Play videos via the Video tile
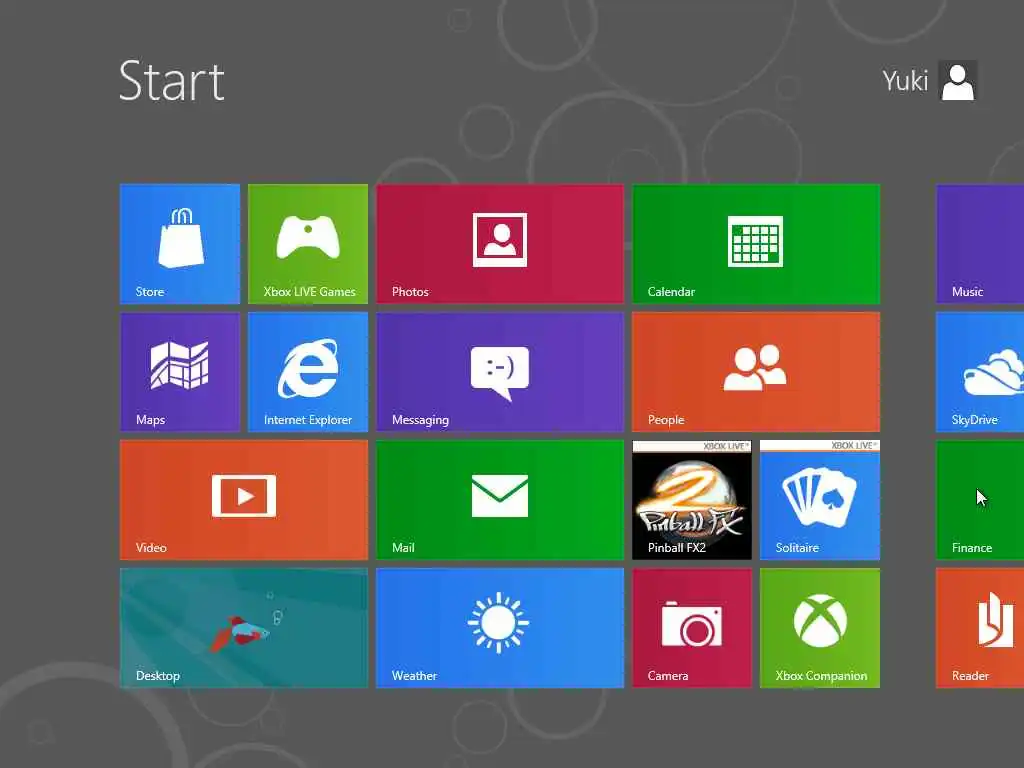 click(244, 500)
